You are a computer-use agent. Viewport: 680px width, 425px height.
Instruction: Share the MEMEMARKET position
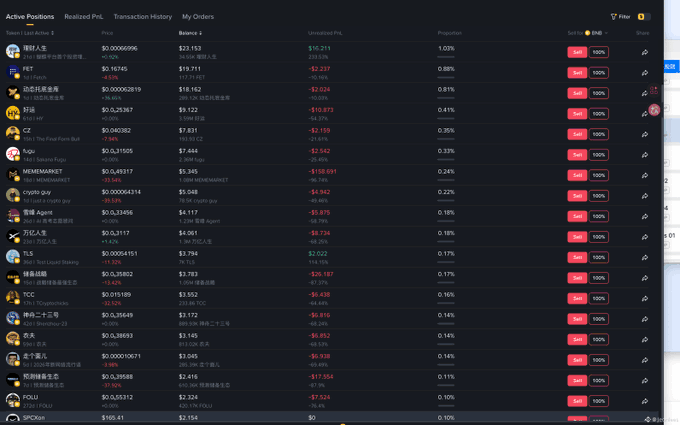645,175
